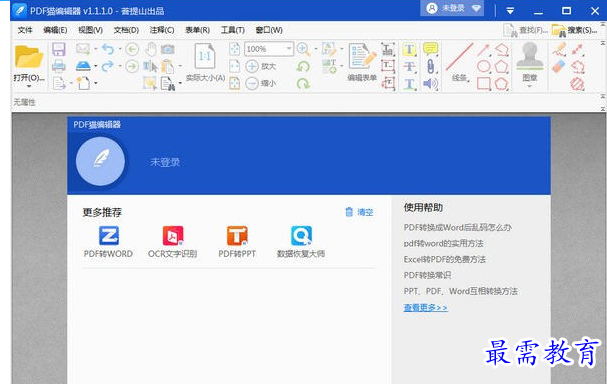Select the text selection tool
The height and width of the screenshot is (384, 607).
click(x=150, y=67)
